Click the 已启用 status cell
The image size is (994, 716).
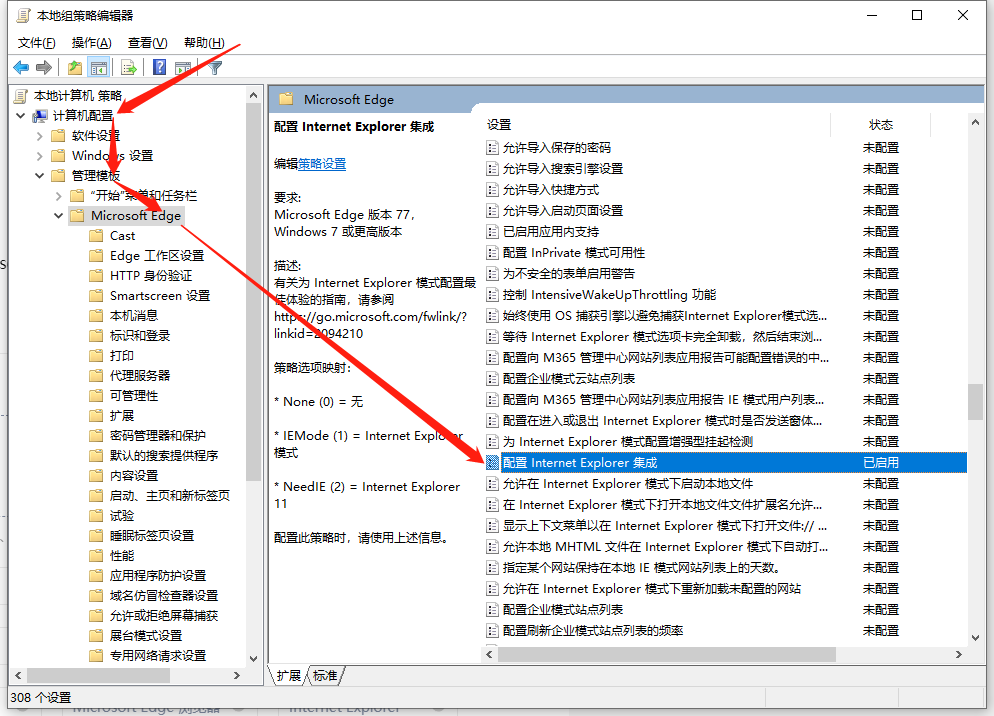[x=881, y=463]
